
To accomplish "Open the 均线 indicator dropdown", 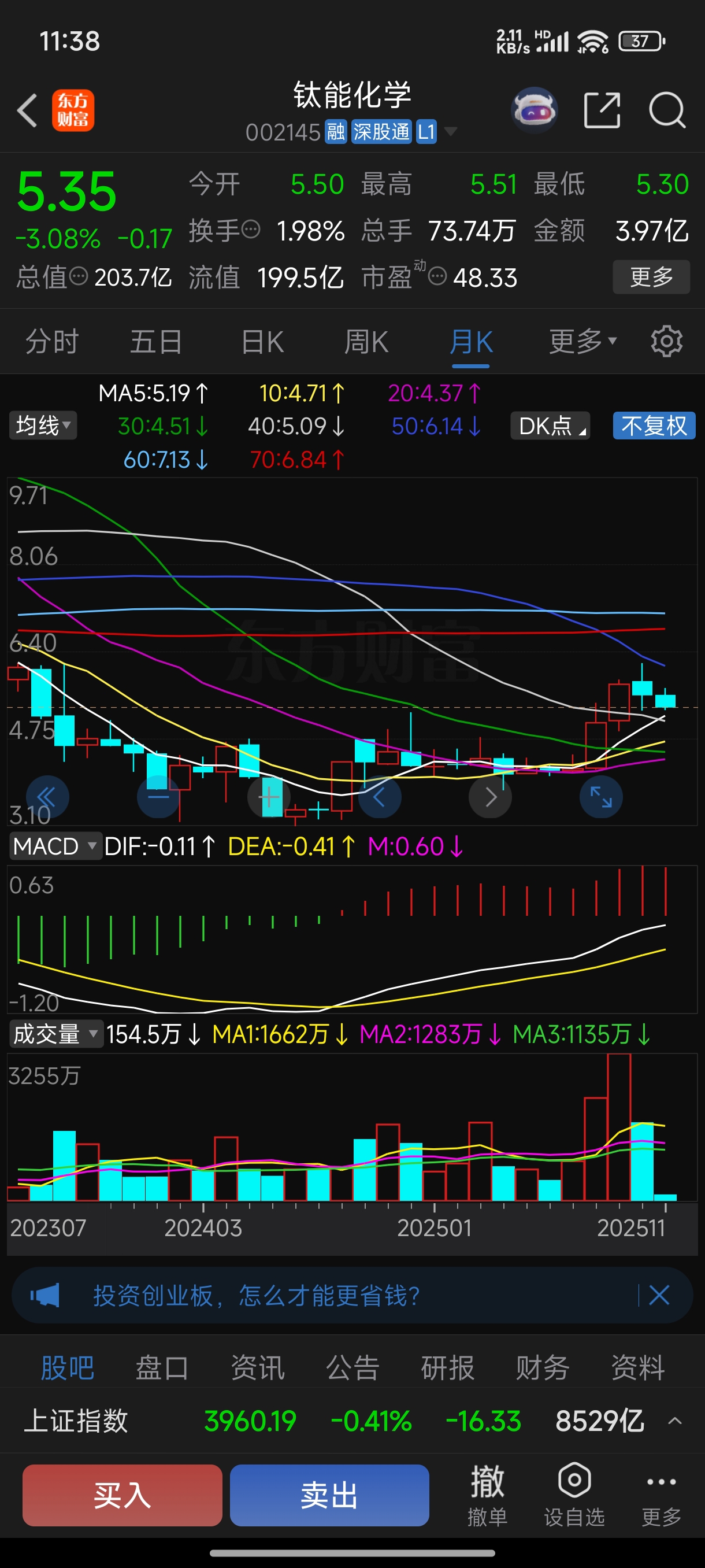I will point(43,425).
